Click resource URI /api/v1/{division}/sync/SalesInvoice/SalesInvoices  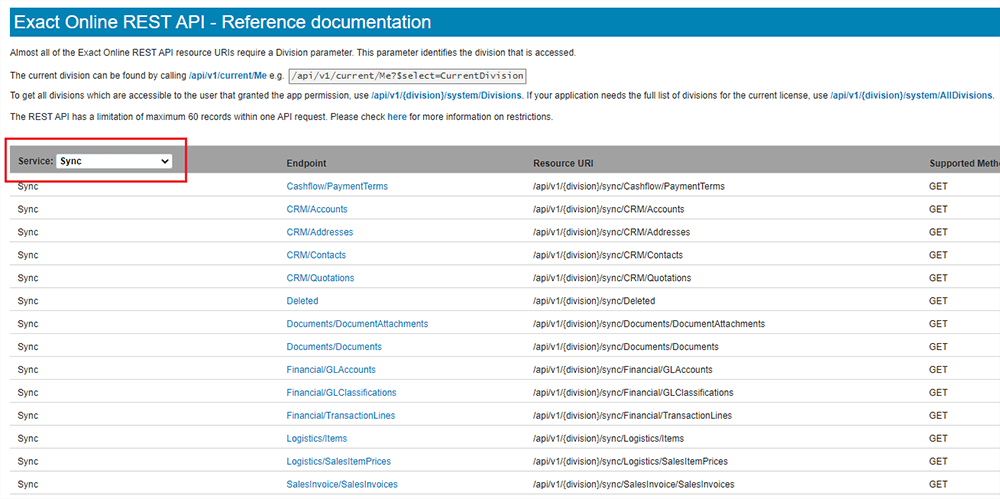click(634, 485)
